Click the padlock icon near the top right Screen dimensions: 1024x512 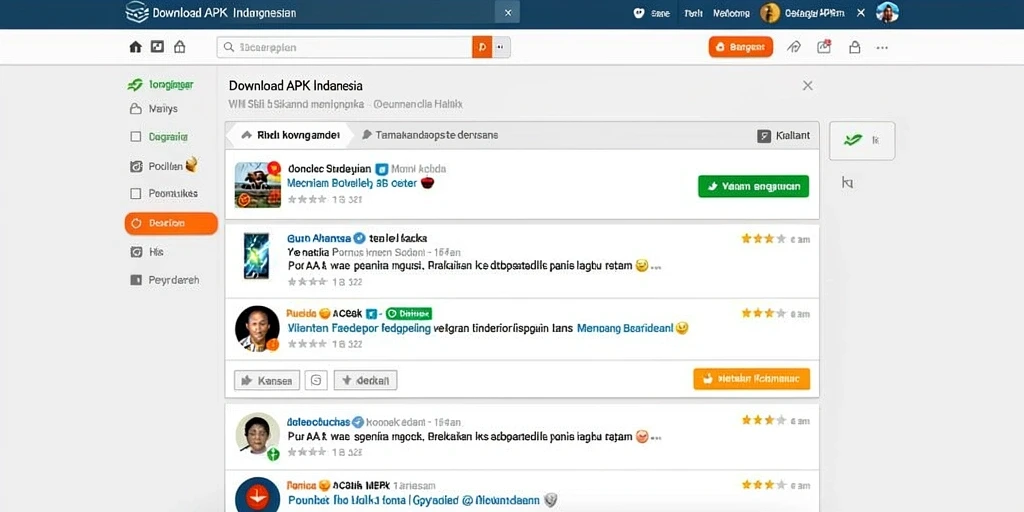pyautogui.click(x=854, y=47)
